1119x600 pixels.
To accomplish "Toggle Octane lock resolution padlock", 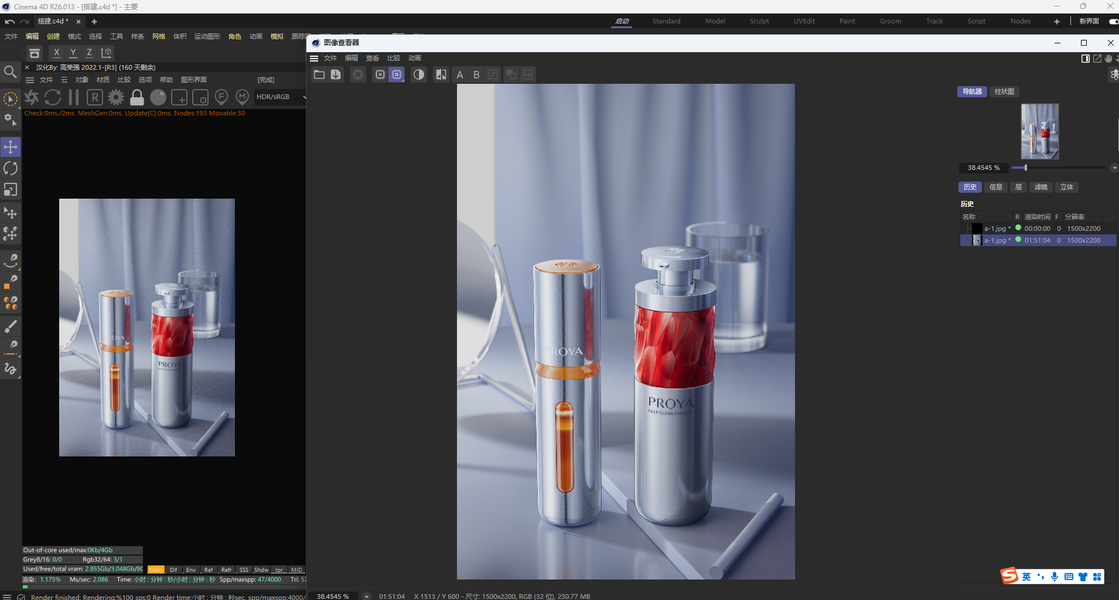I will (x=137, y=97).
